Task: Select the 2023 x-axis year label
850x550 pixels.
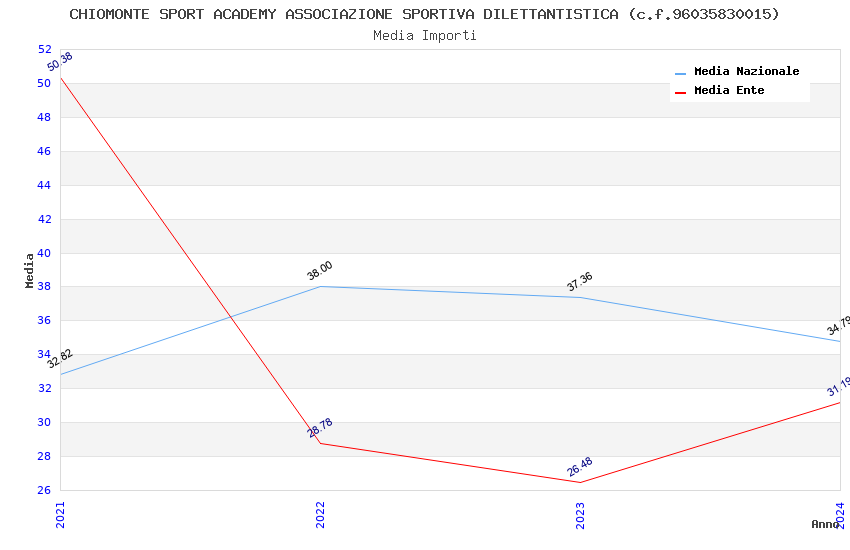Action: pos(580,514)
